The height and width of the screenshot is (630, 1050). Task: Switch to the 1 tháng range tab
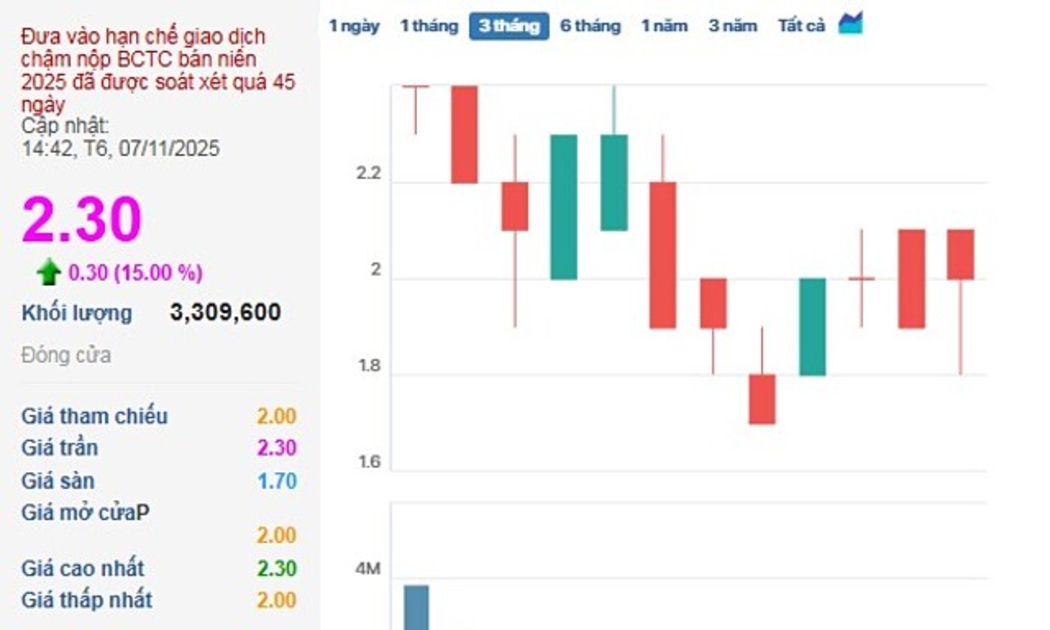click(x=429, y=26)
